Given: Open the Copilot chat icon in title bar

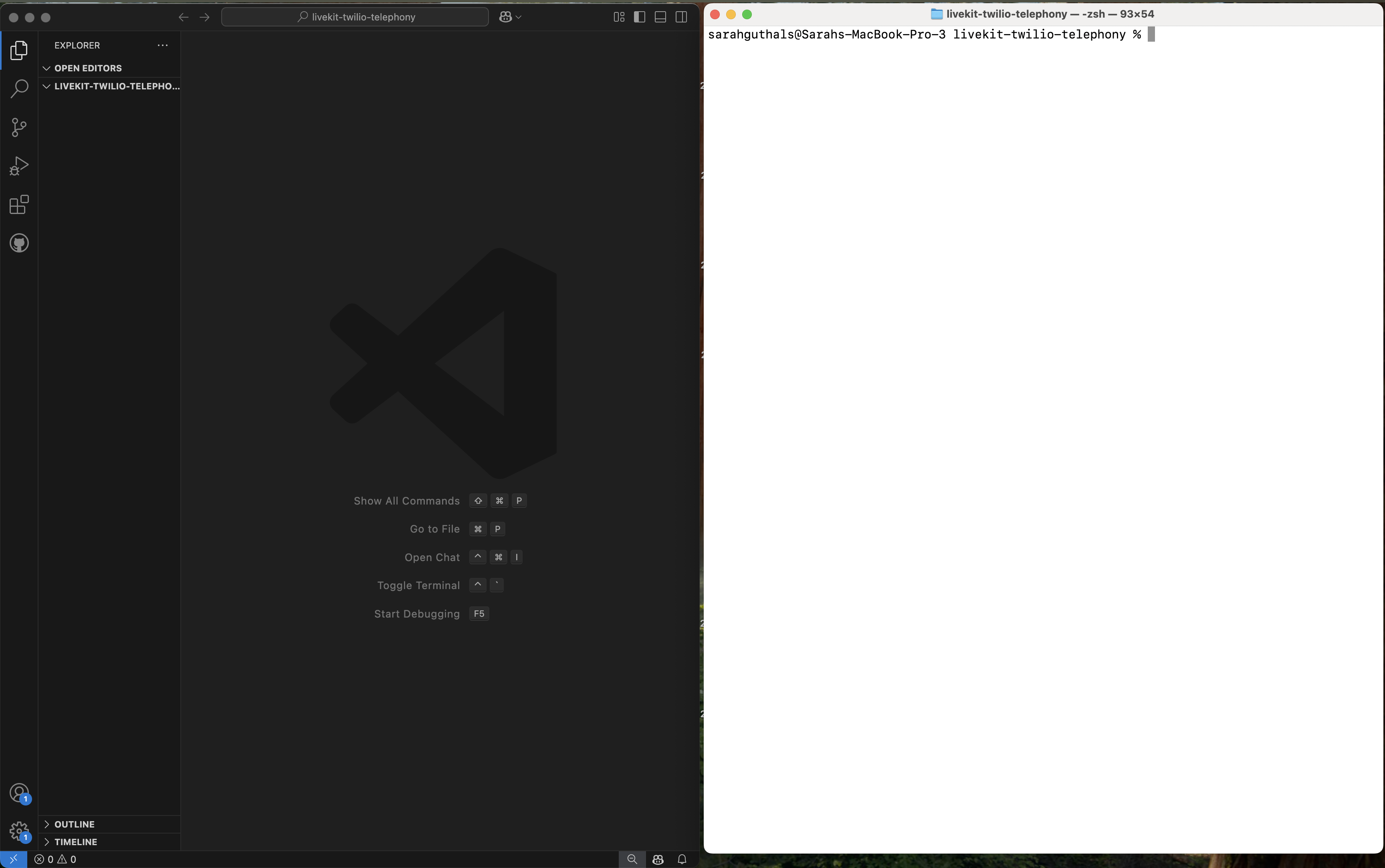Looking at the screenshot, I should tap(505, 17).
